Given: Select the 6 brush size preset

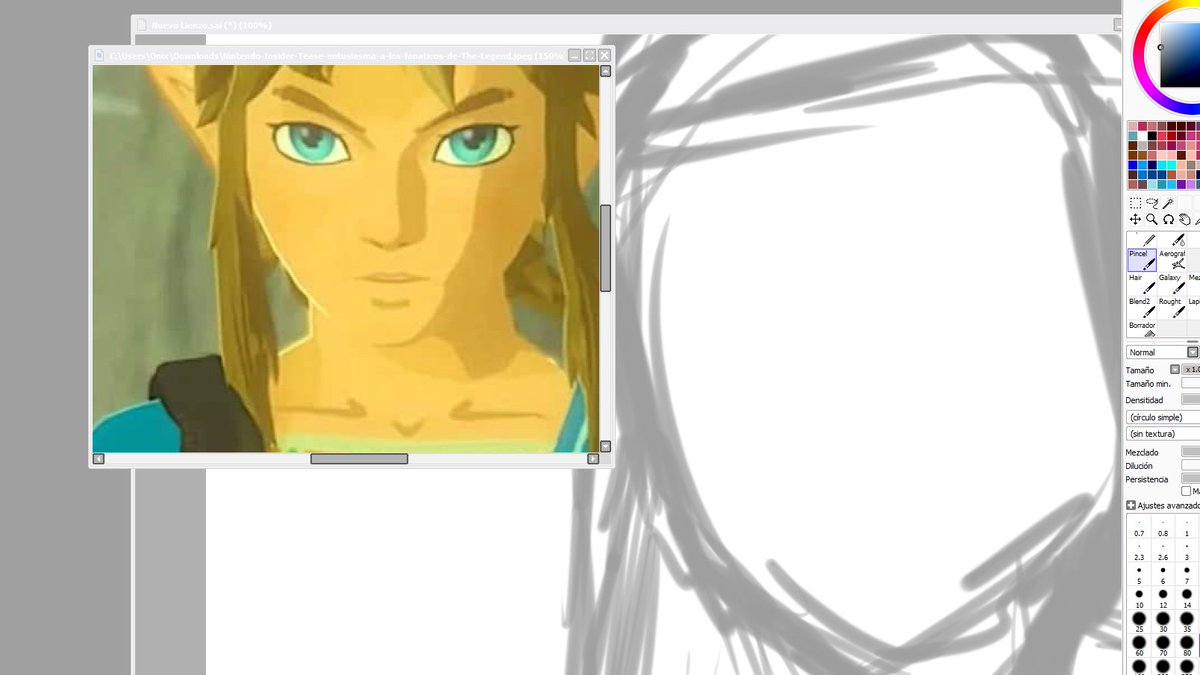Looking at the screenshot, I should click(x=1163, y=574).
